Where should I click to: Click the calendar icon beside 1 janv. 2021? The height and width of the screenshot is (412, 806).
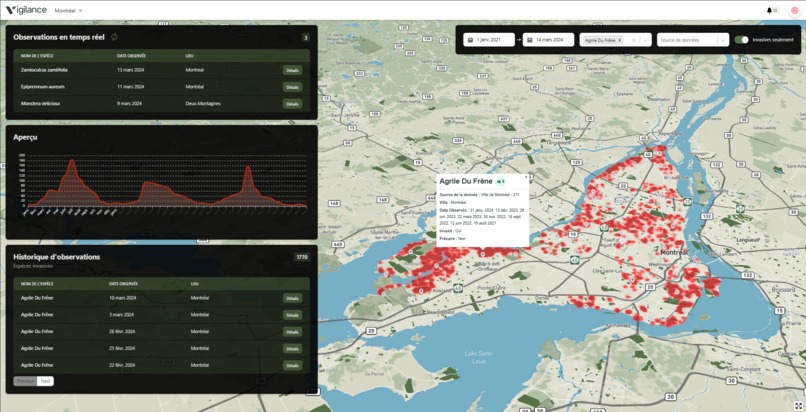470,40
